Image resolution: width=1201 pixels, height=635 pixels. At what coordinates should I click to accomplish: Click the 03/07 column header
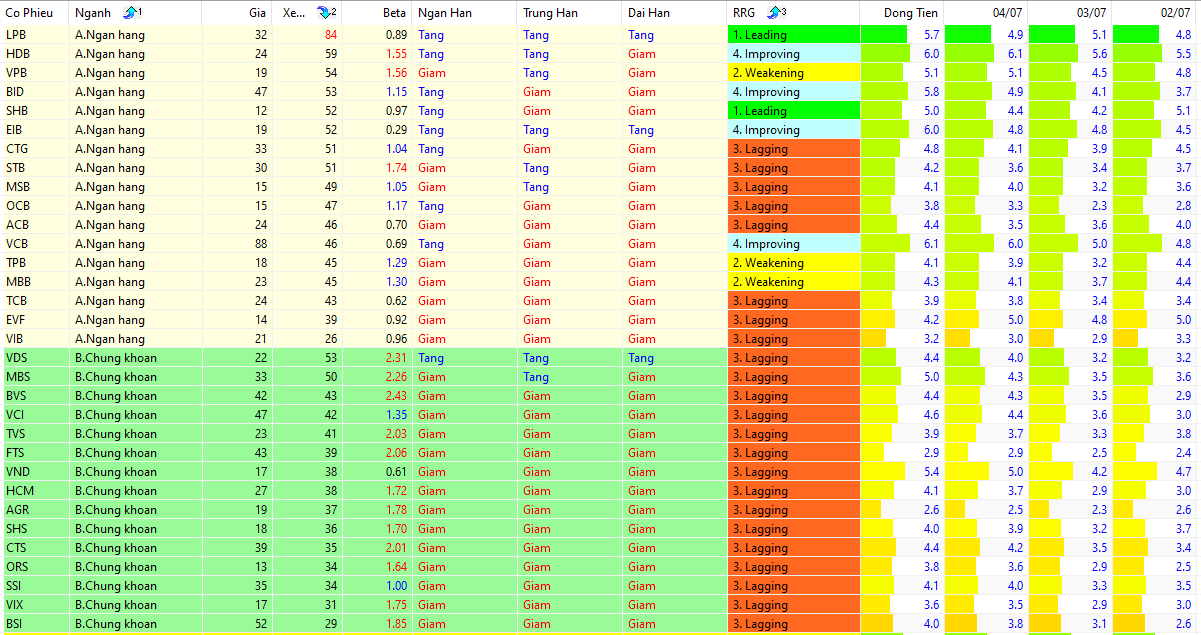tap(1070, 13)
